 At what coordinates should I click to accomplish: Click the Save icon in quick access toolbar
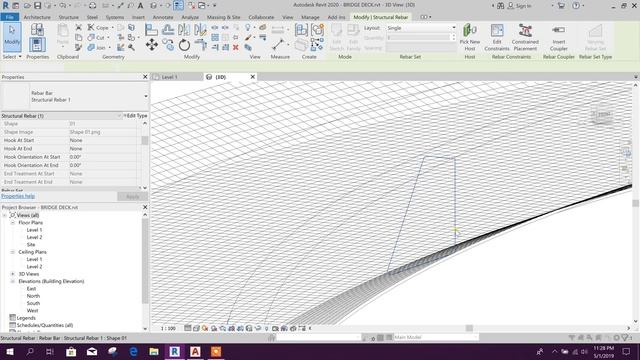(37, 6)
